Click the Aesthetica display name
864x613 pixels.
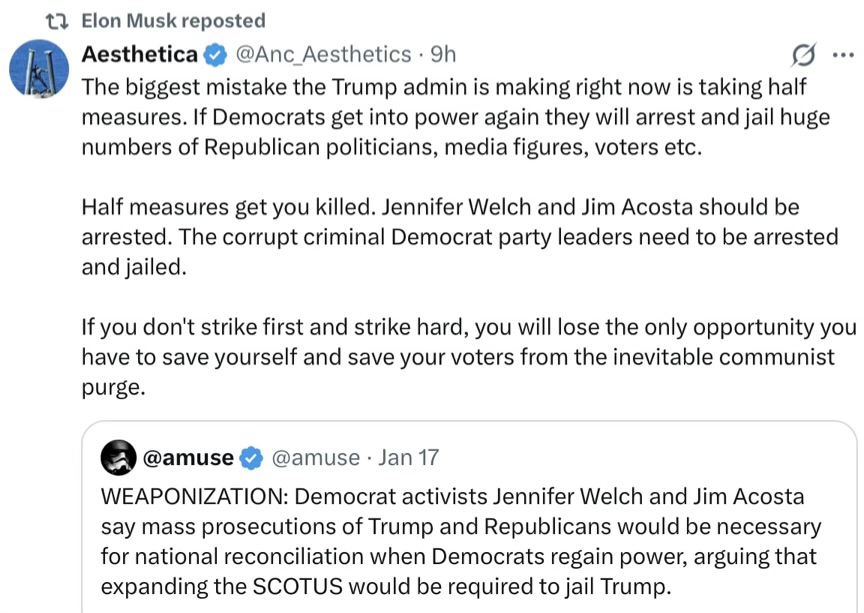click(x=139, y=54)
